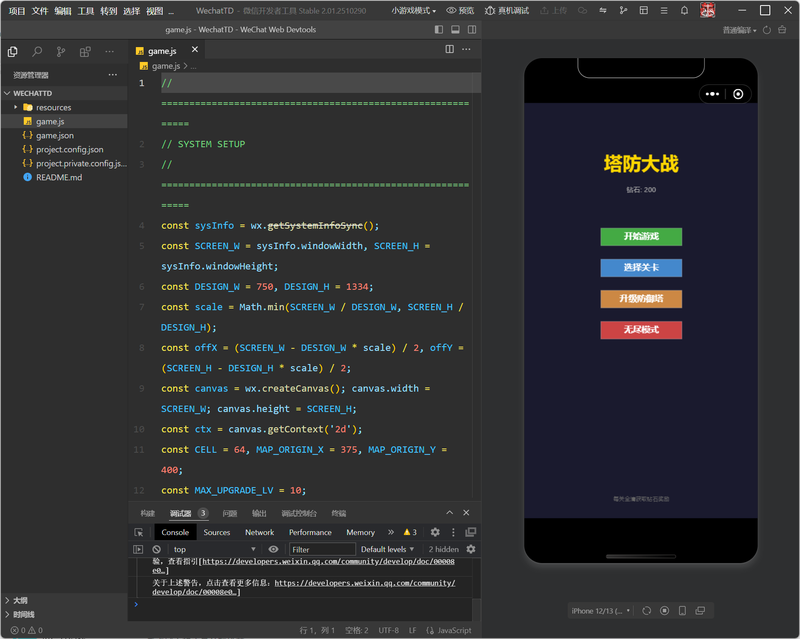
Task: Switch to Network devtools tab
Action: click(x=259, y=532)
